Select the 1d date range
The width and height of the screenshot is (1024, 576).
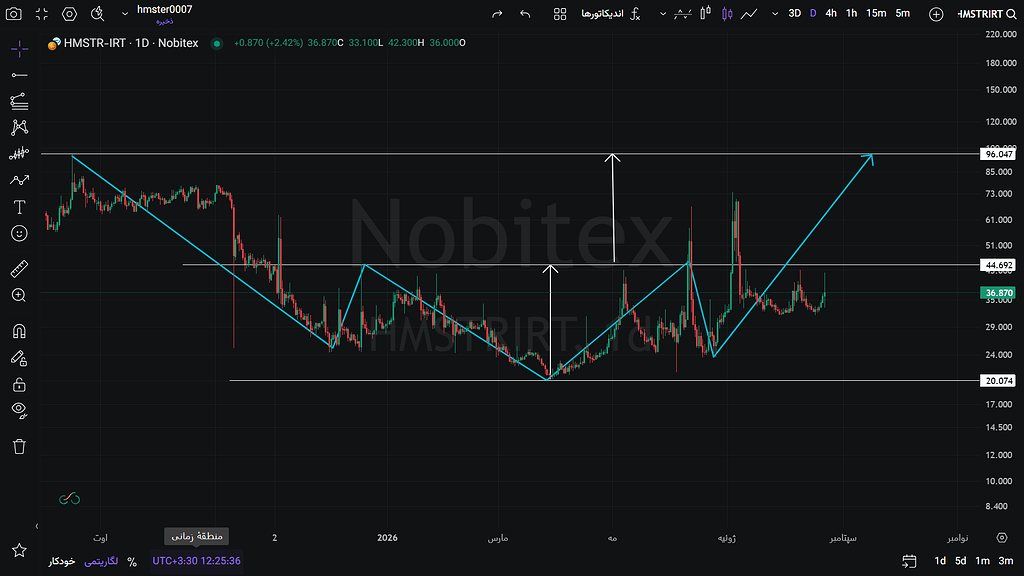tap(940, 561)
